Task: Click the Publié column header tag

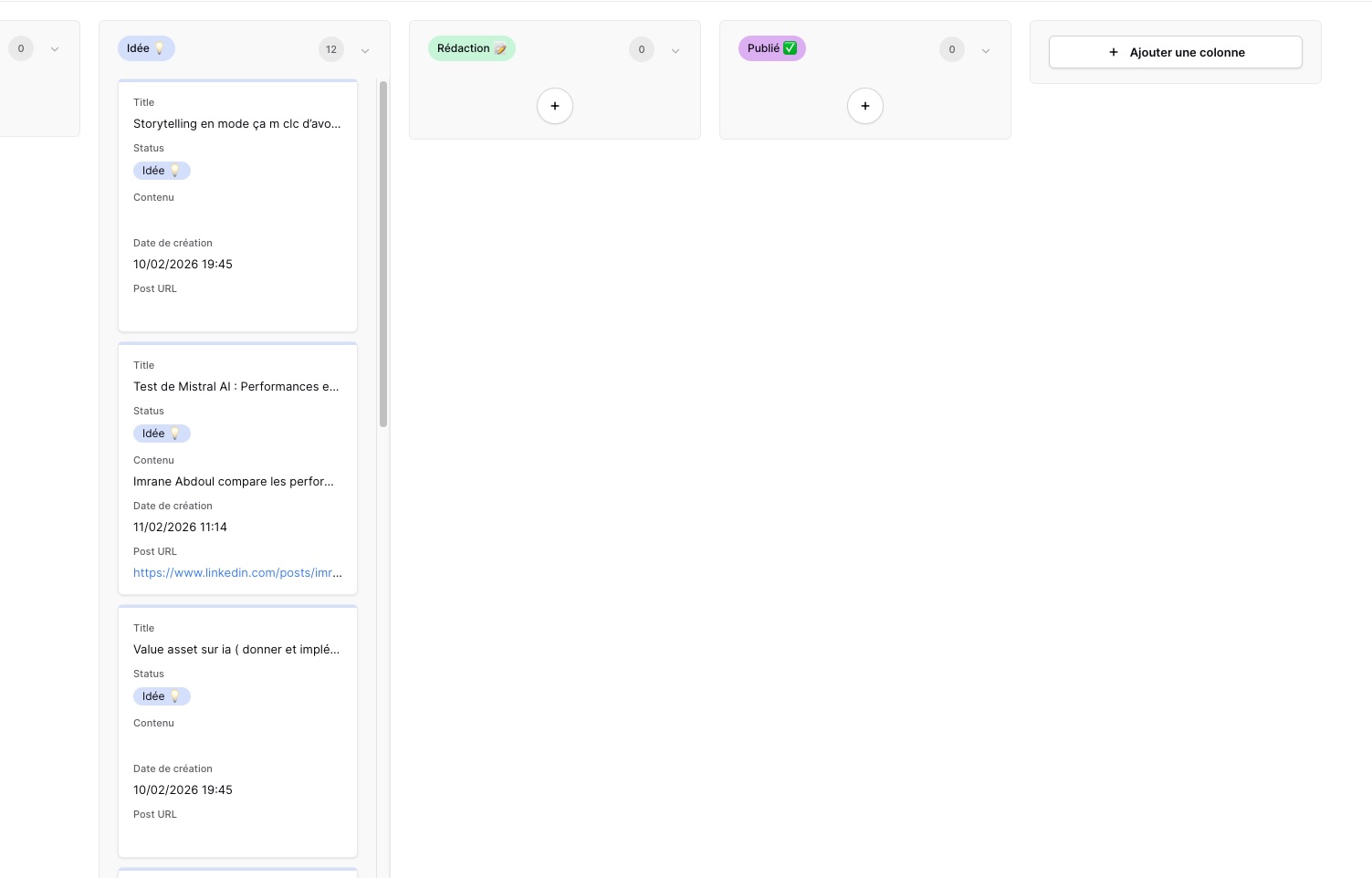Action: click(x=771, y=48)
